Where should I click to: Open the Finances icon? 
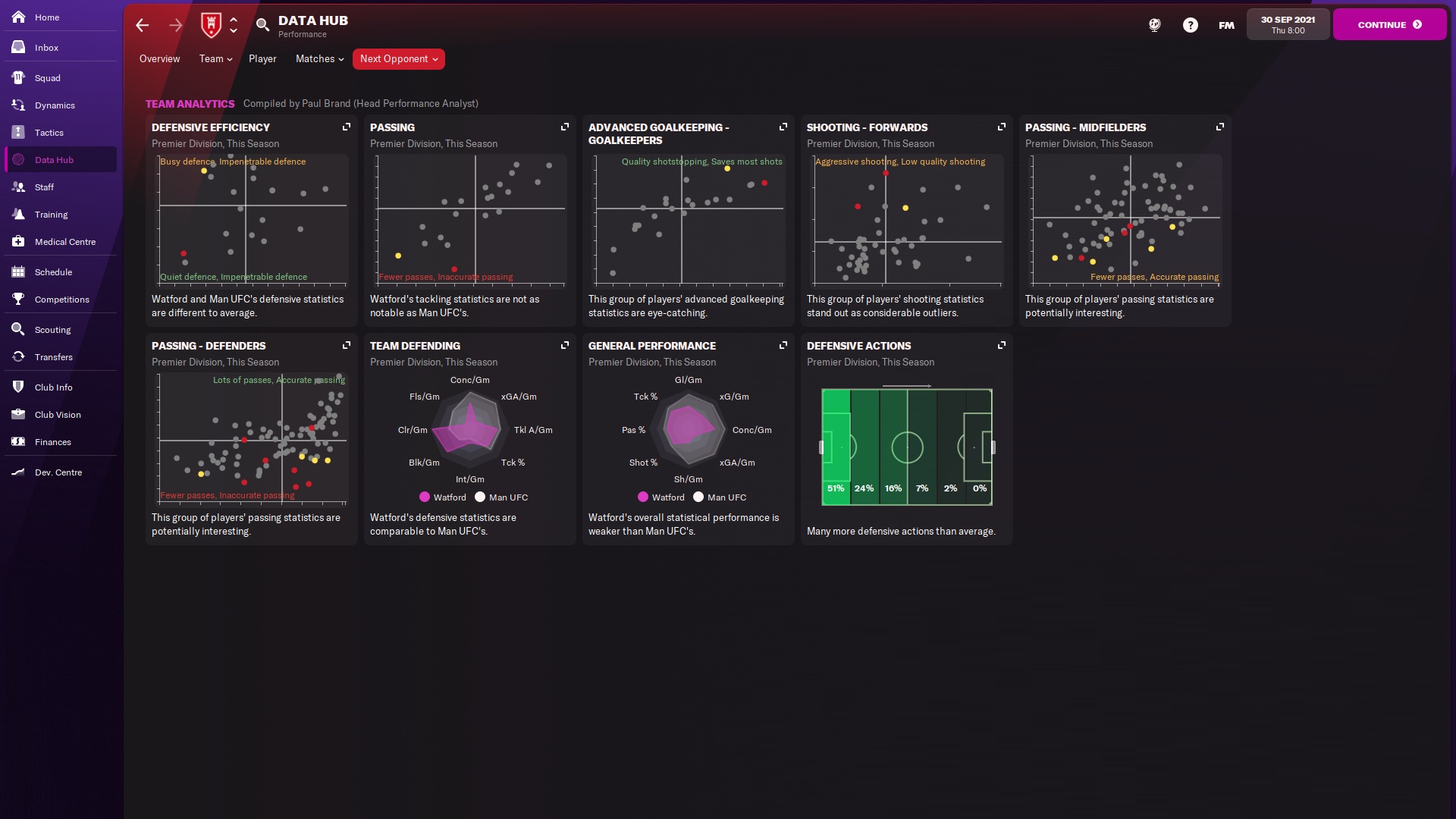pos(18,441)
